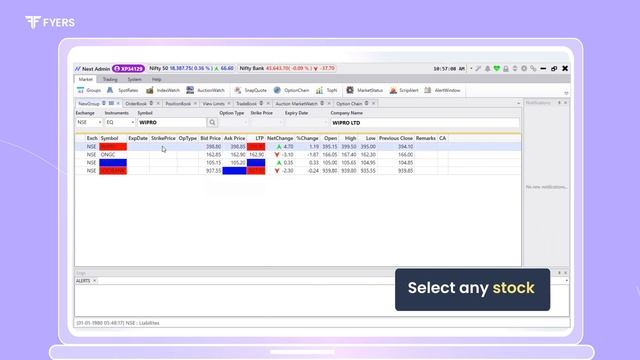Select the ONGC row in the watchlist
Screen dimensions: 640x360
coord(298,155)
